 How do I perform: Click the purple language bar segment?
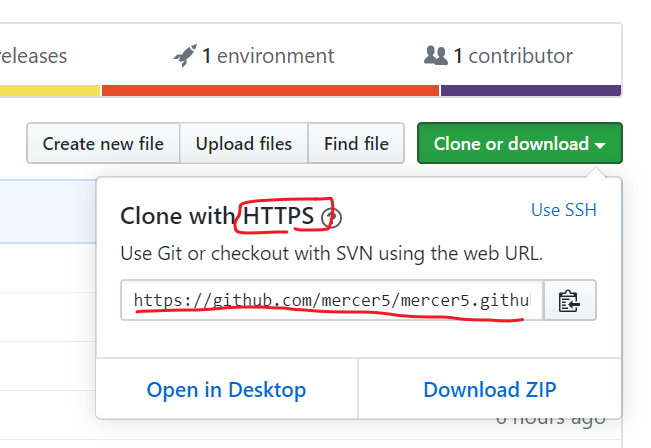[x=530, y=90]
